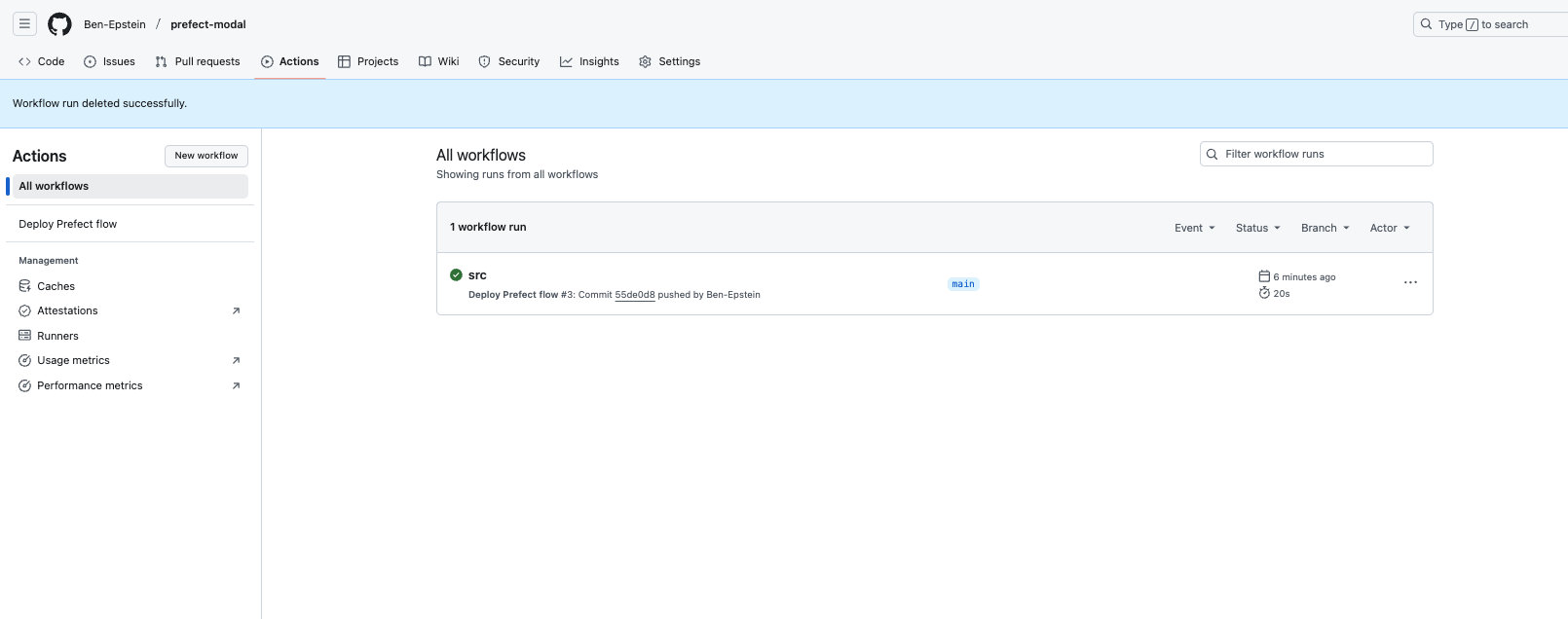
Task: Expand the Status filter dropdown
Action: point(1258,228)
